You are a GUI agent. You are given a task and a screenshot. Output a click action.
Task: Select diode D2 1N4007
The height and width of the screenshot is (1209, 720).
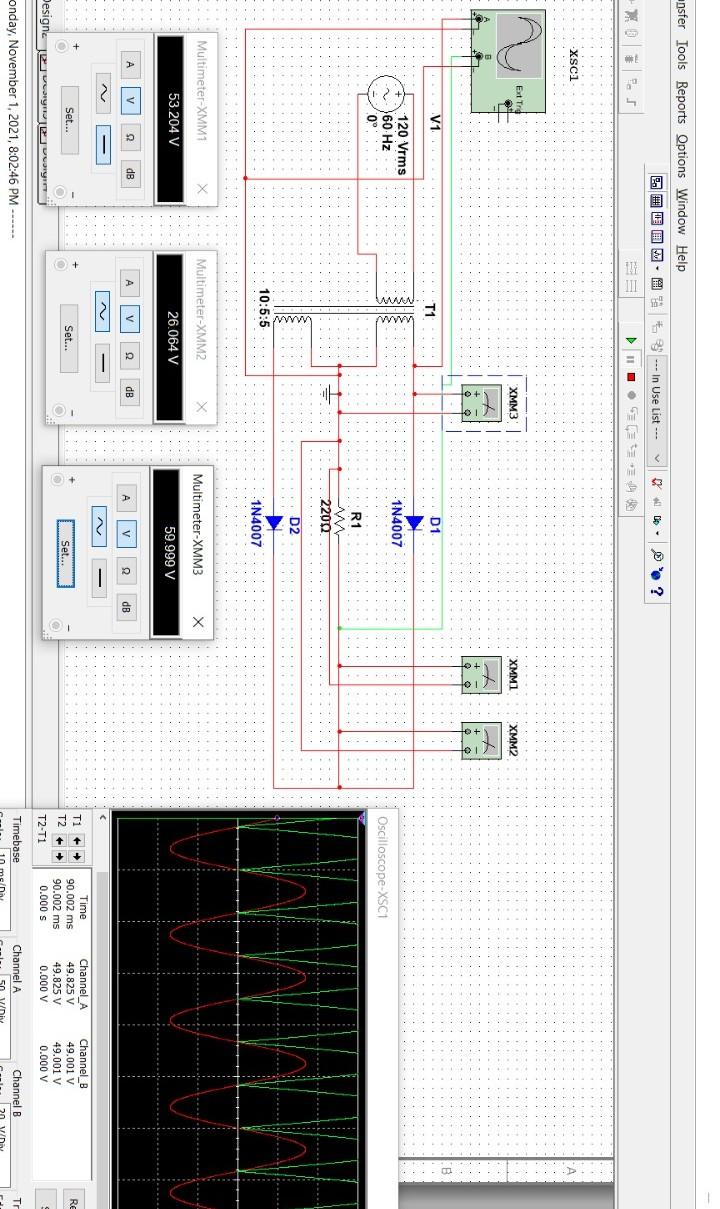click(x=272, y=523)
